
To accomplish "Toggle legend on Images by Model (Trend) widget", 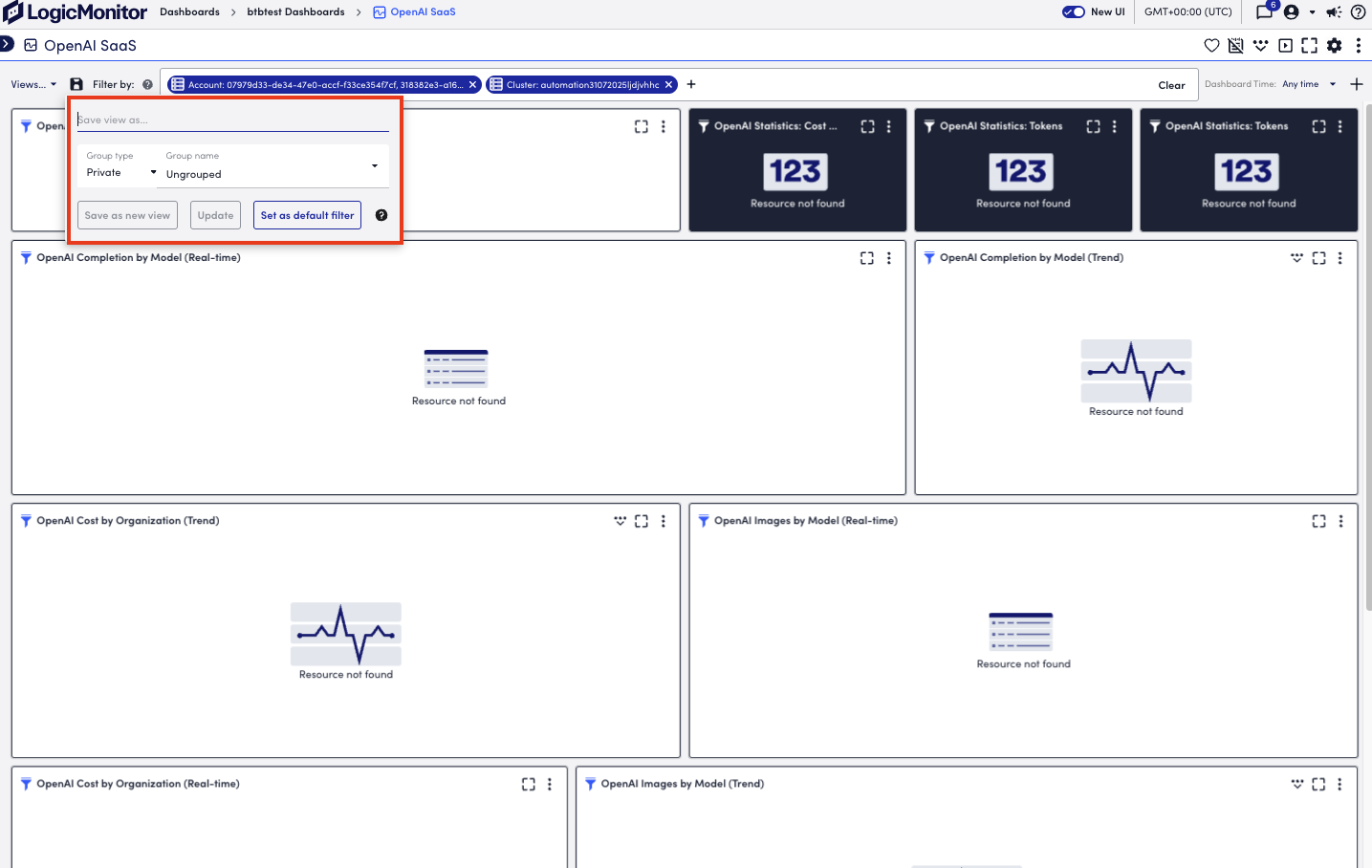I will [1296, 784].
